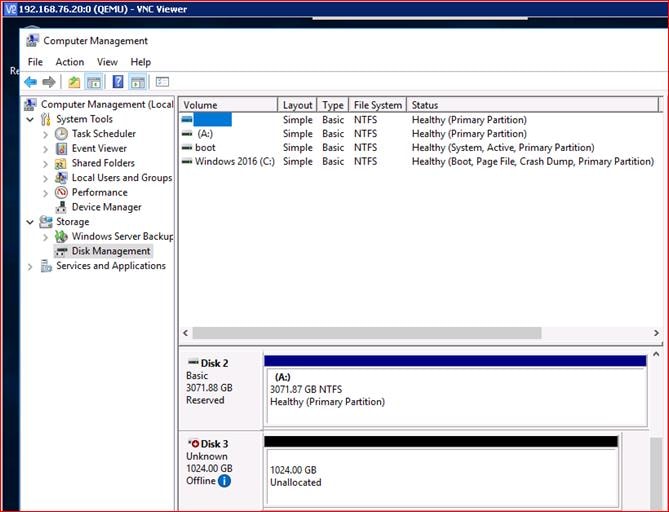Sort by the File System column header
The image size is (669, 512).
(378, 105)
